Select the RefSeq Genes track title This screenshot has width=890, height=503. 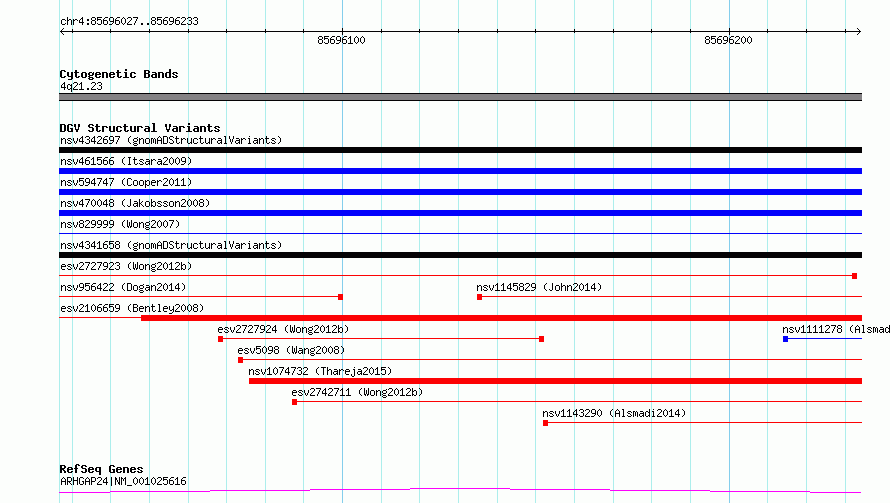click(x=101, y=469)
